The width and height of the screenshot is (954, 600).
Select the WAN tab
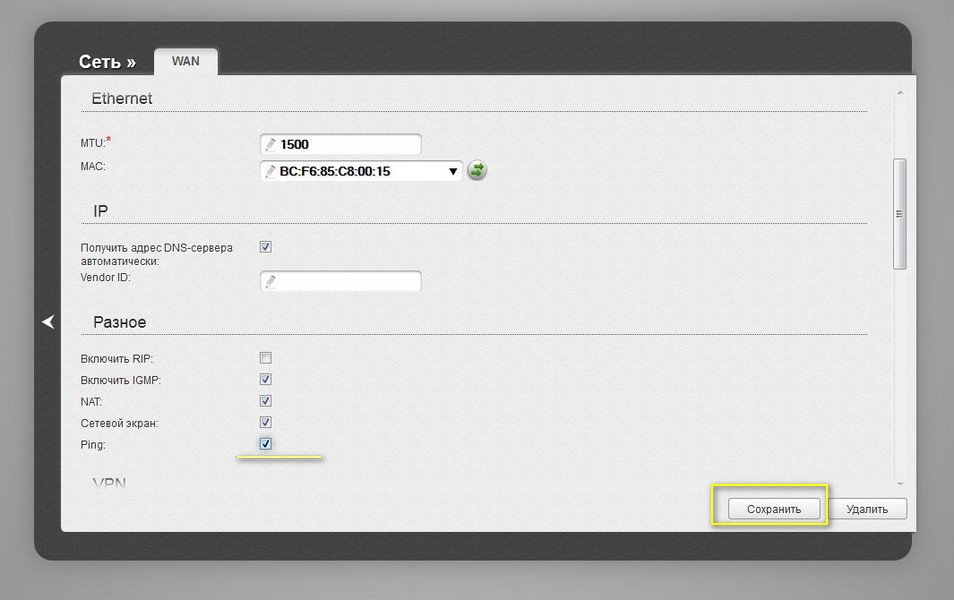pyautogui.click(x=186, y=61)
